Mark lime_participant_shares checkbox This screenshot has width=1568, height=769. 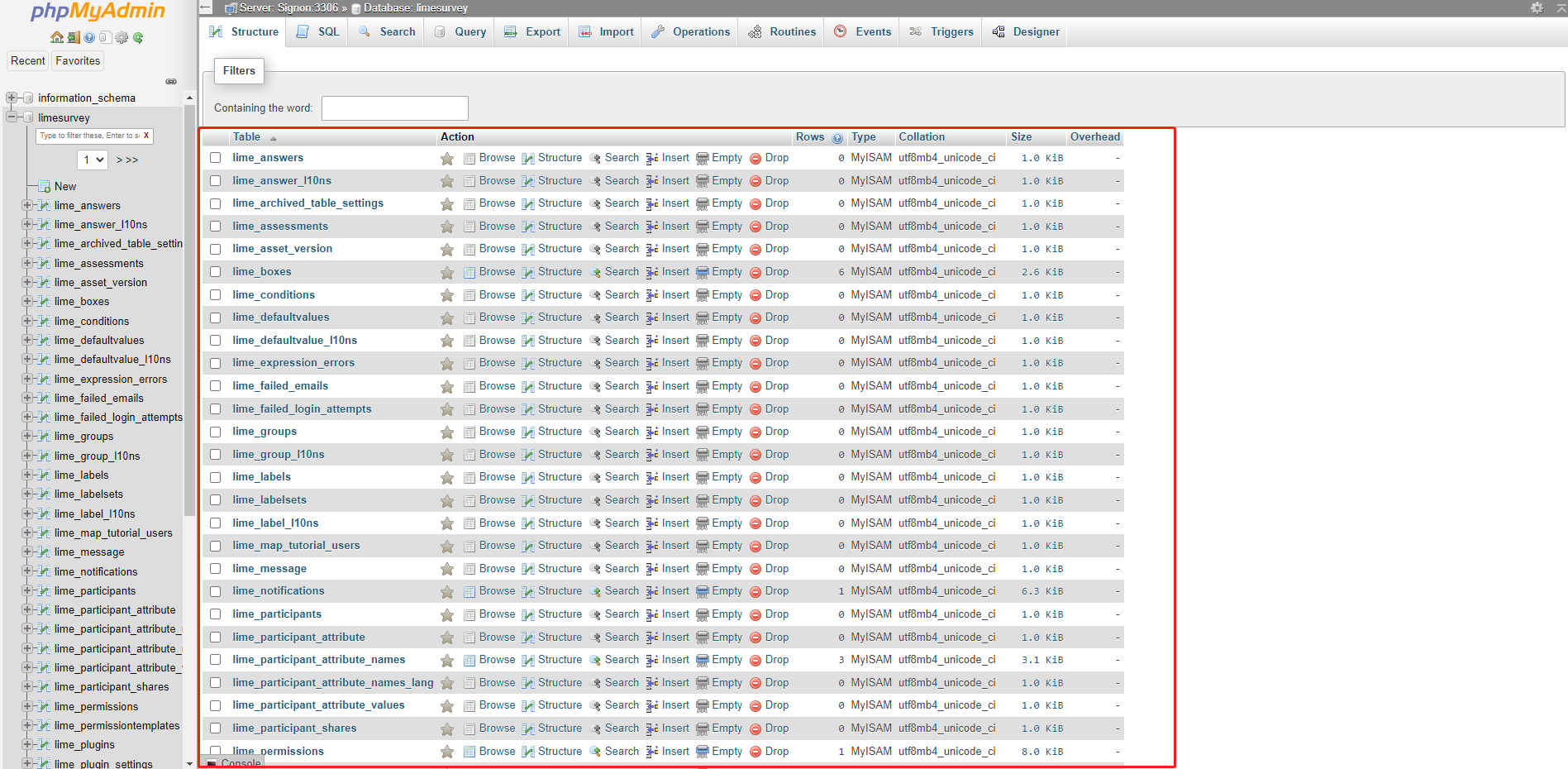point(216,728)
